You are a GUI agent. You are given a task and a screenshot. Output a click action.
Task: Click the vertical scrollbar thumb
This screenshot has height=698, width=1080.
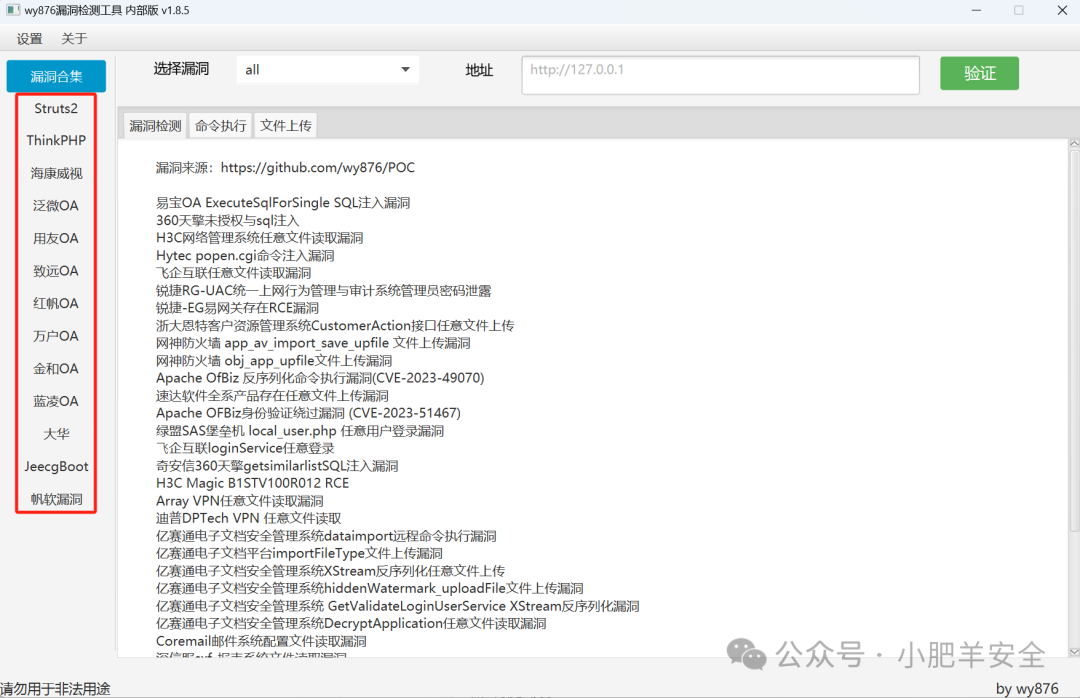(x=1074, y=340)
